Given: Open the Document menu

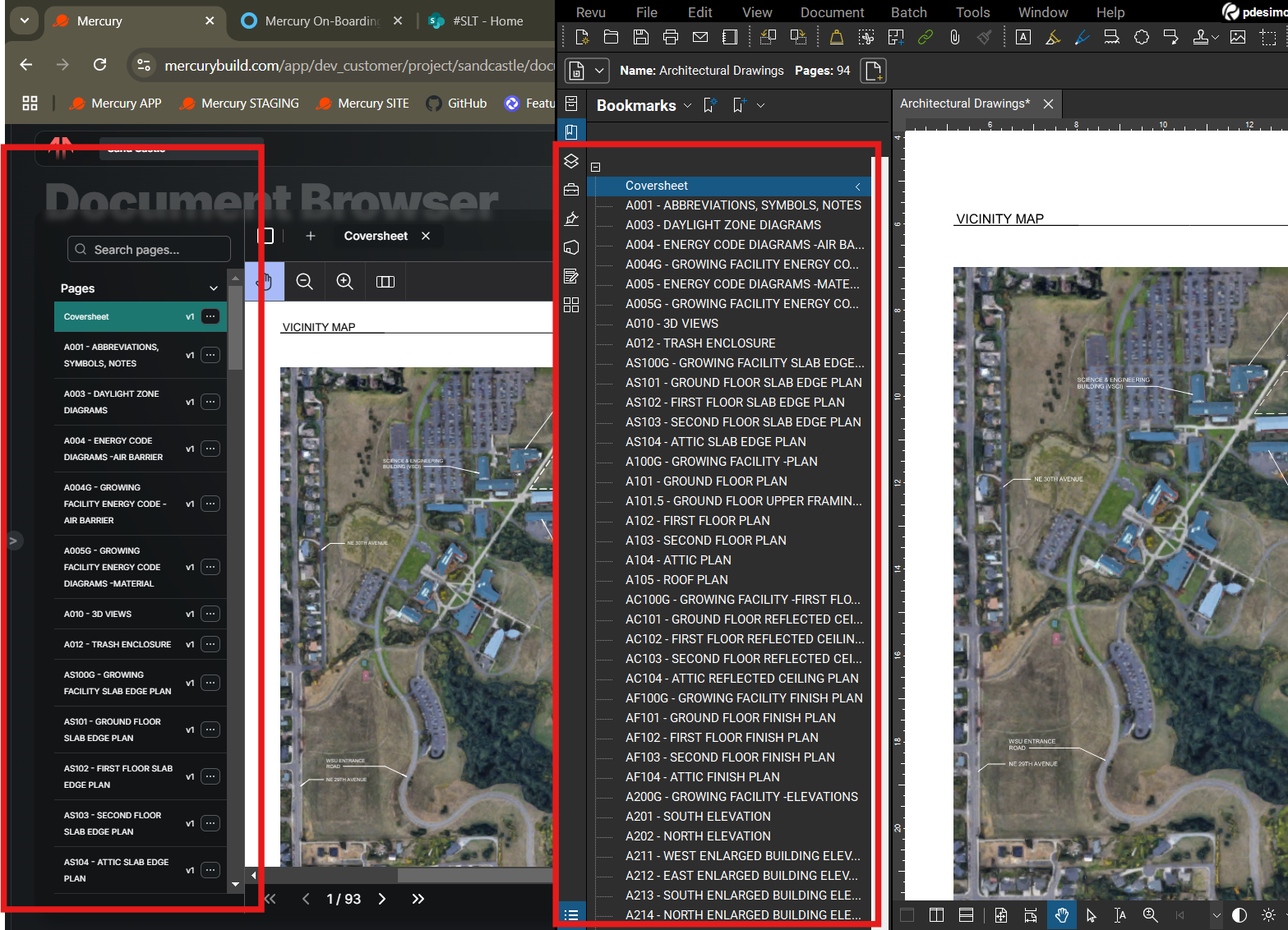Looking at the screenshot, I should 832,12.
